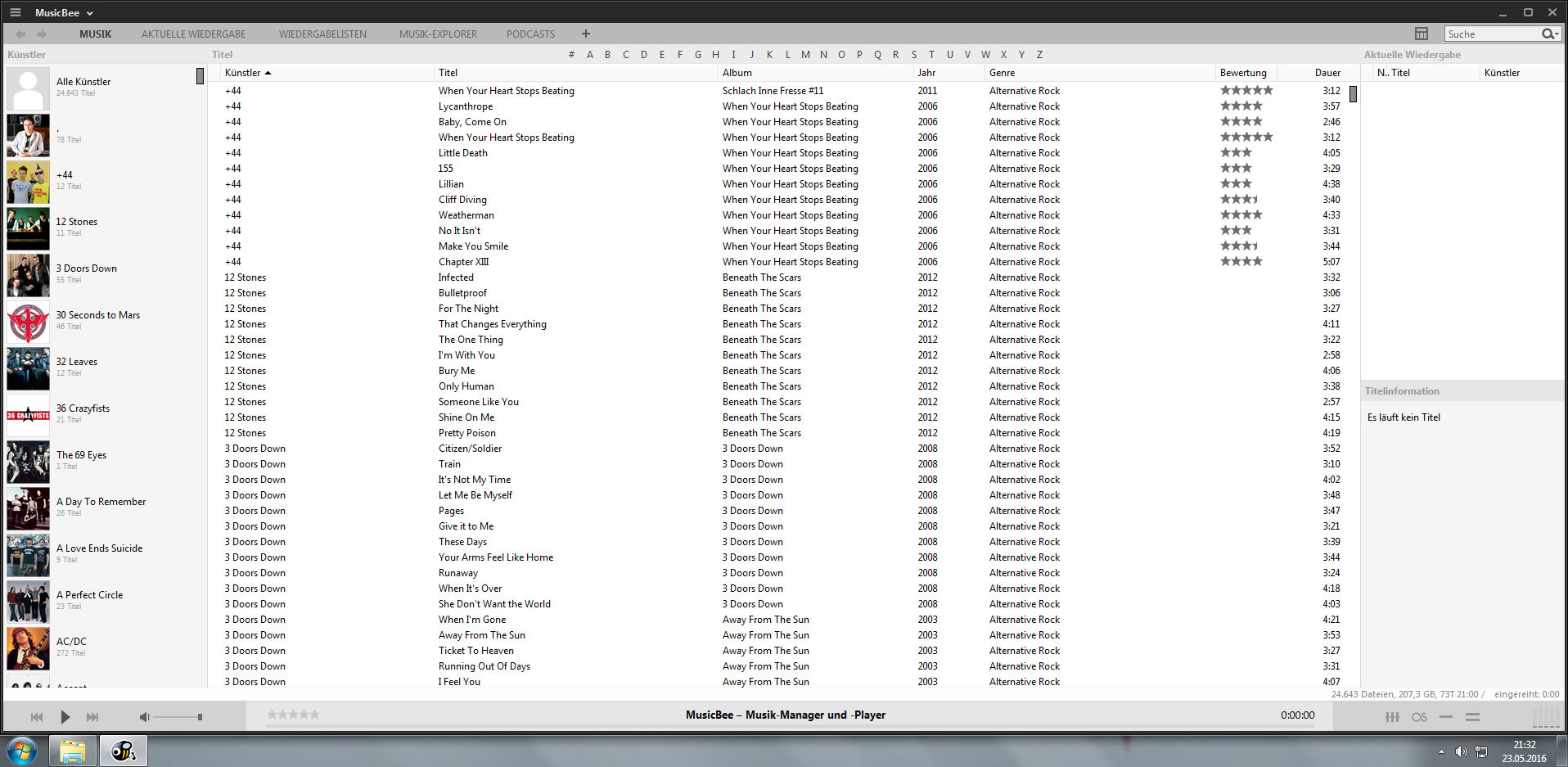
Task: Toggle Last.fm scrobbling icon
Action: pos(1419,717)
